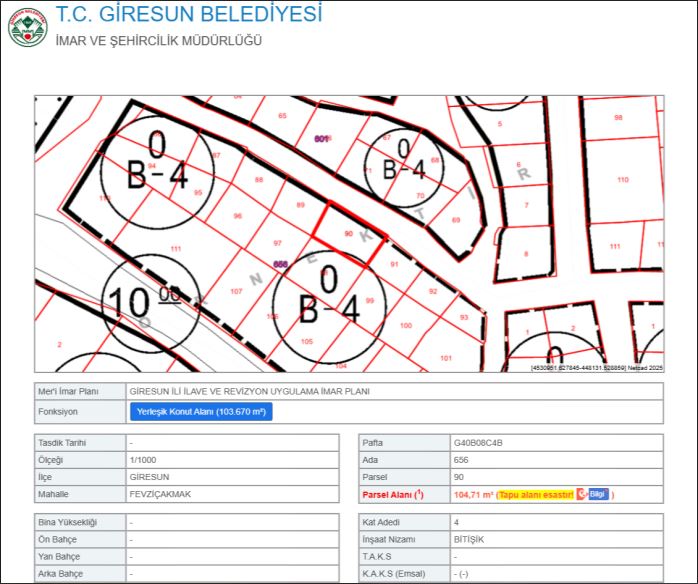Viewport: 698px width, 584px height.
Task: Click the 104,71 m² area value
Action: [474, 494]
